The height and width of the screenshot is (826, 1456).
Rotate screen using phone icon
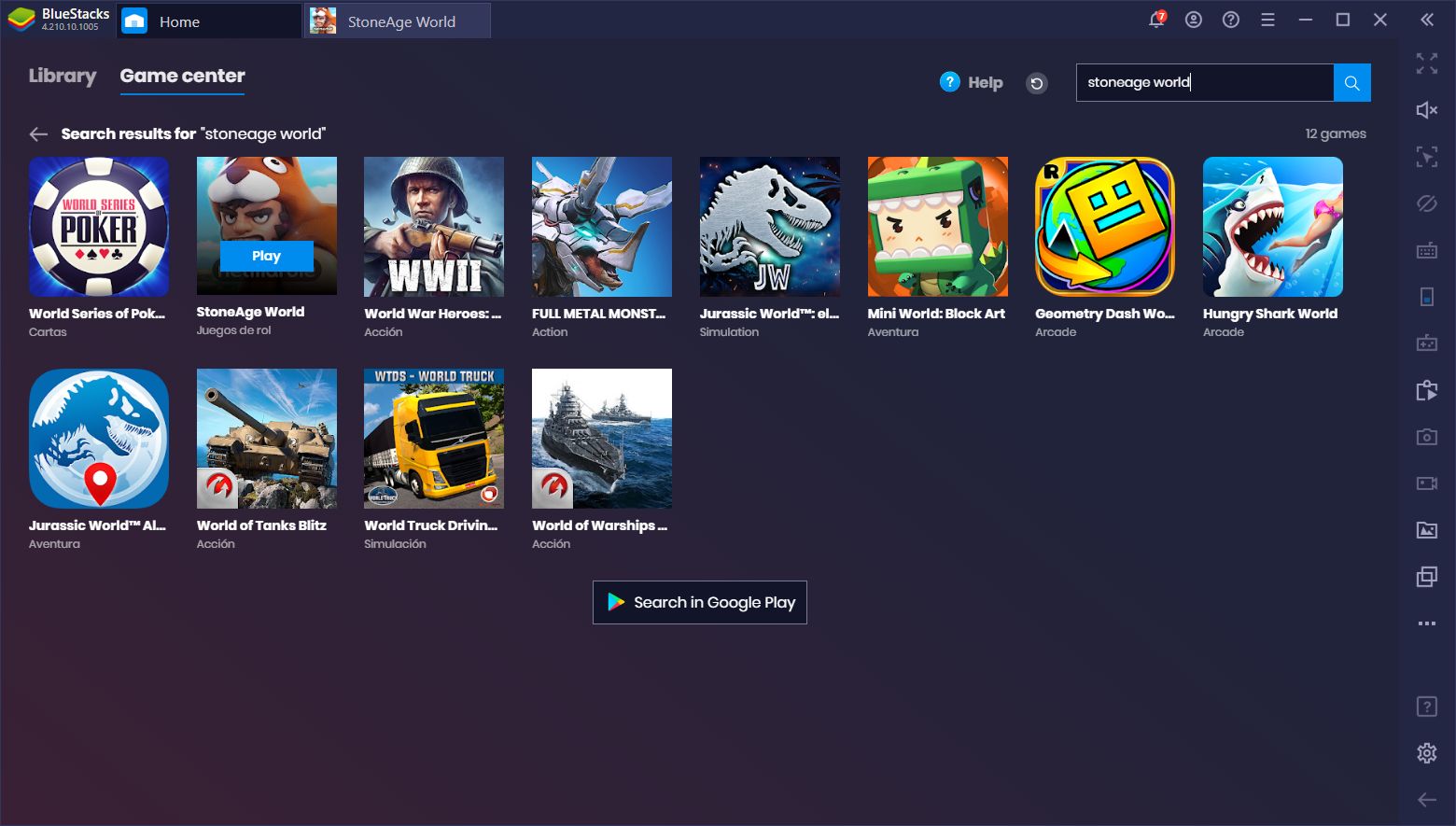1427,297
